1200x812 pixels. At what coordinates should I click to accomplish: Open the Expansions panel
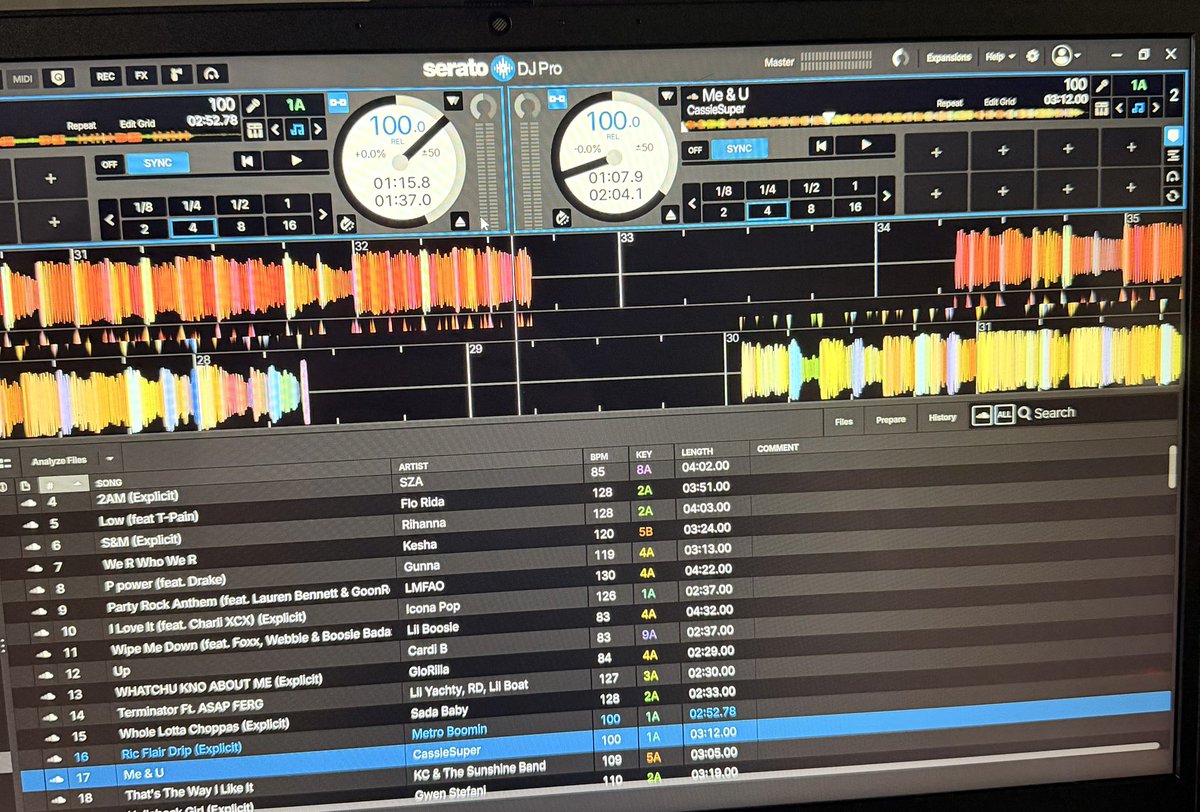click(x=951, y=57)
